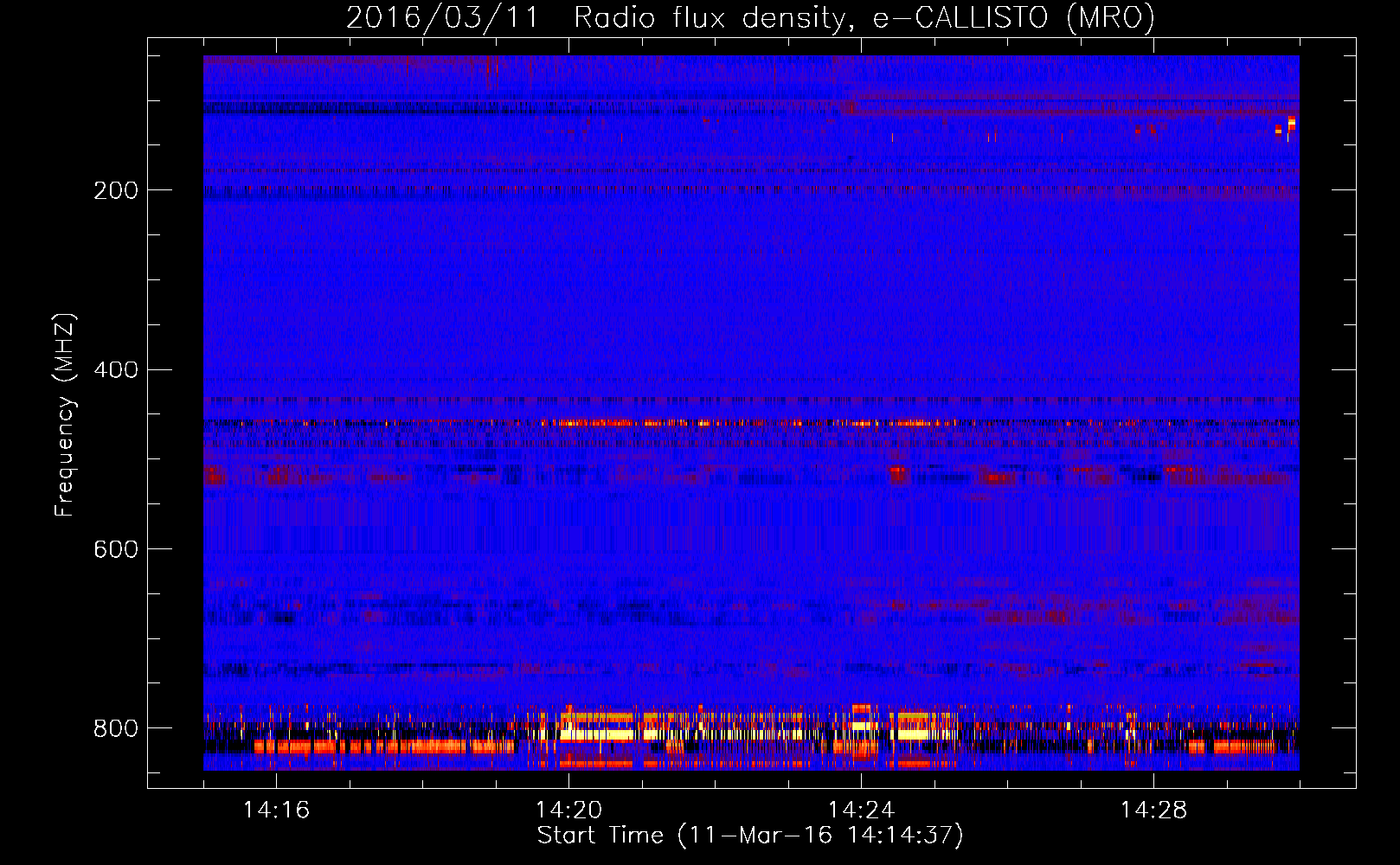
Task: Click the 'Start Time (11-Mar-16 14:14:37)' axis label
Action: pyautogui.click(x=750, y=836)
